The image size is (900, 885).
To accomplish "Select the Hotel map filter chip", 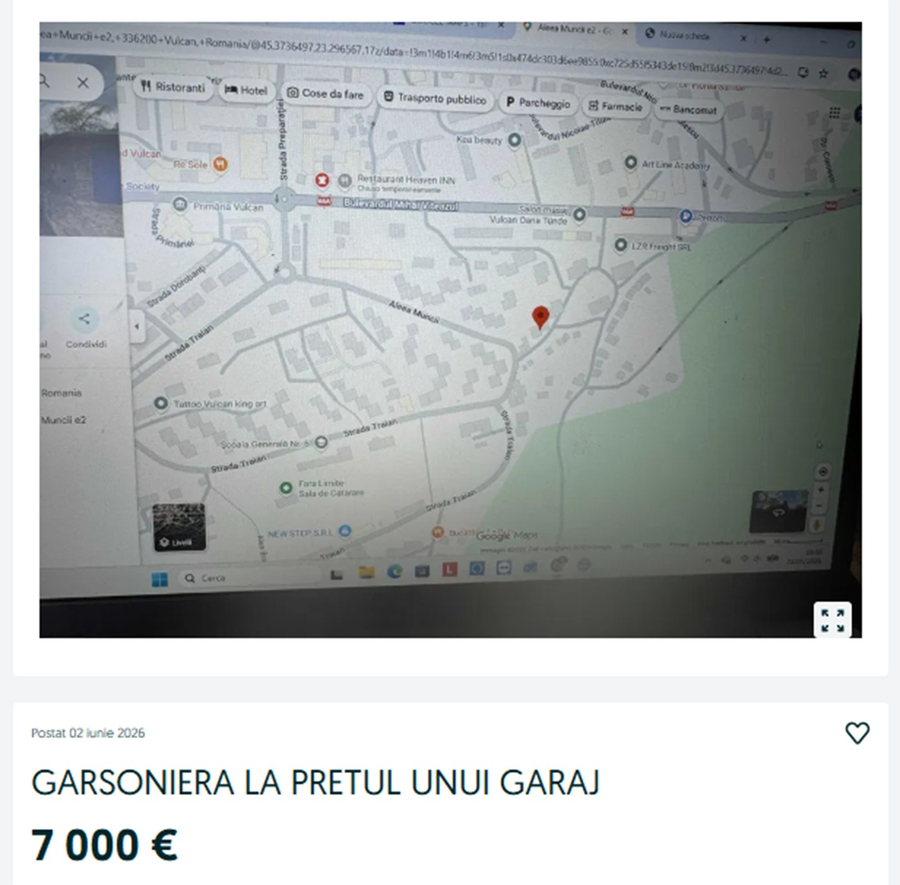I will tap(246, 90).
